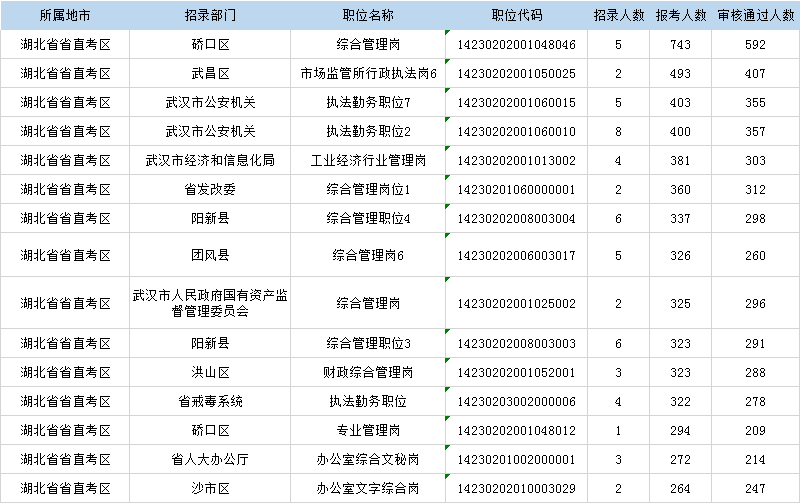
Task: Select cell 综合管理职位4
Action: click(x=368, y=219)
